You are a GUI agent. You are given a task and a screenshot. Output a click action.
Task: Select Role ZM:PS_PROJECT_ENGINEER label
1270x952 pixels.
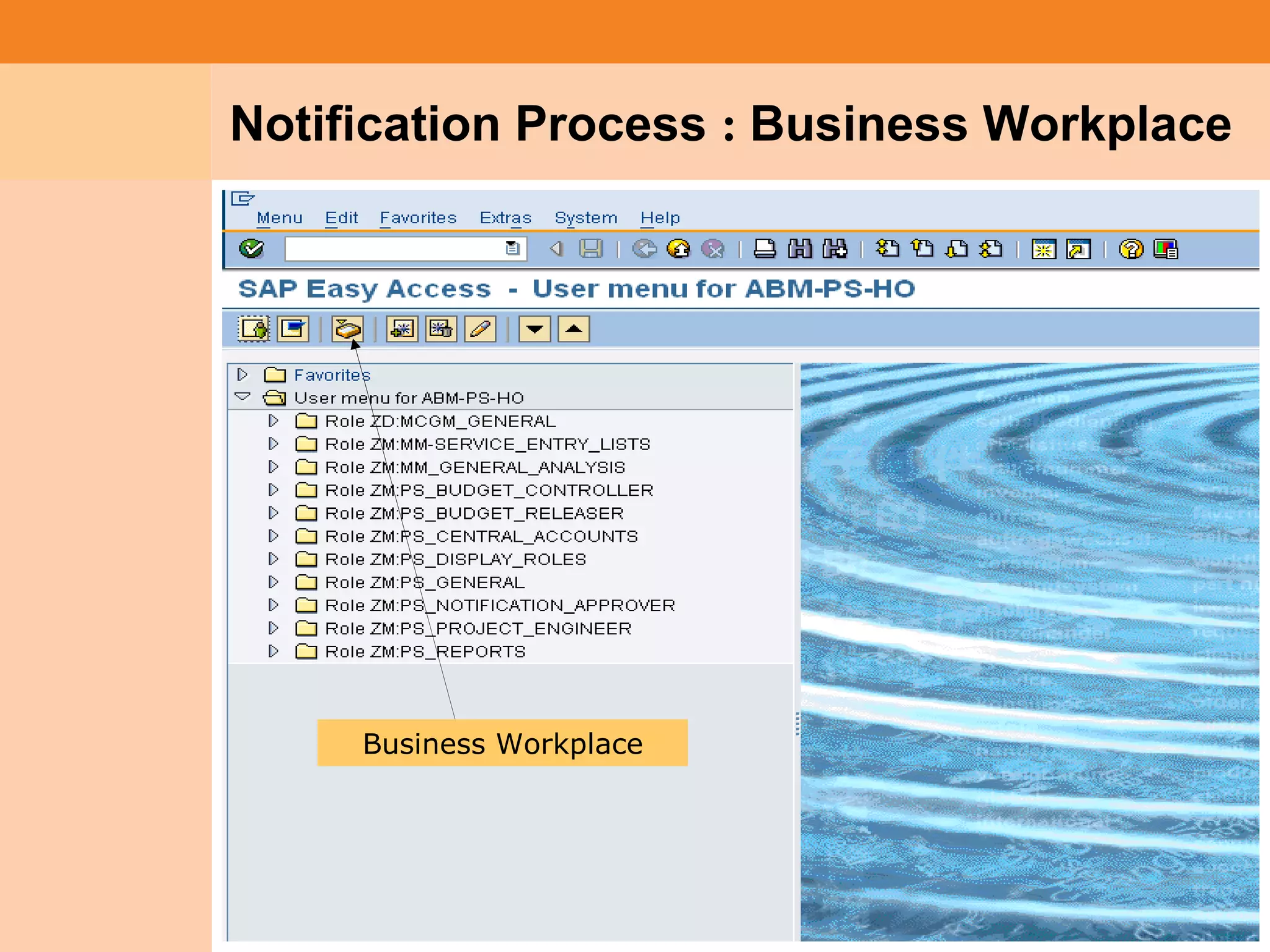point(478,628)
